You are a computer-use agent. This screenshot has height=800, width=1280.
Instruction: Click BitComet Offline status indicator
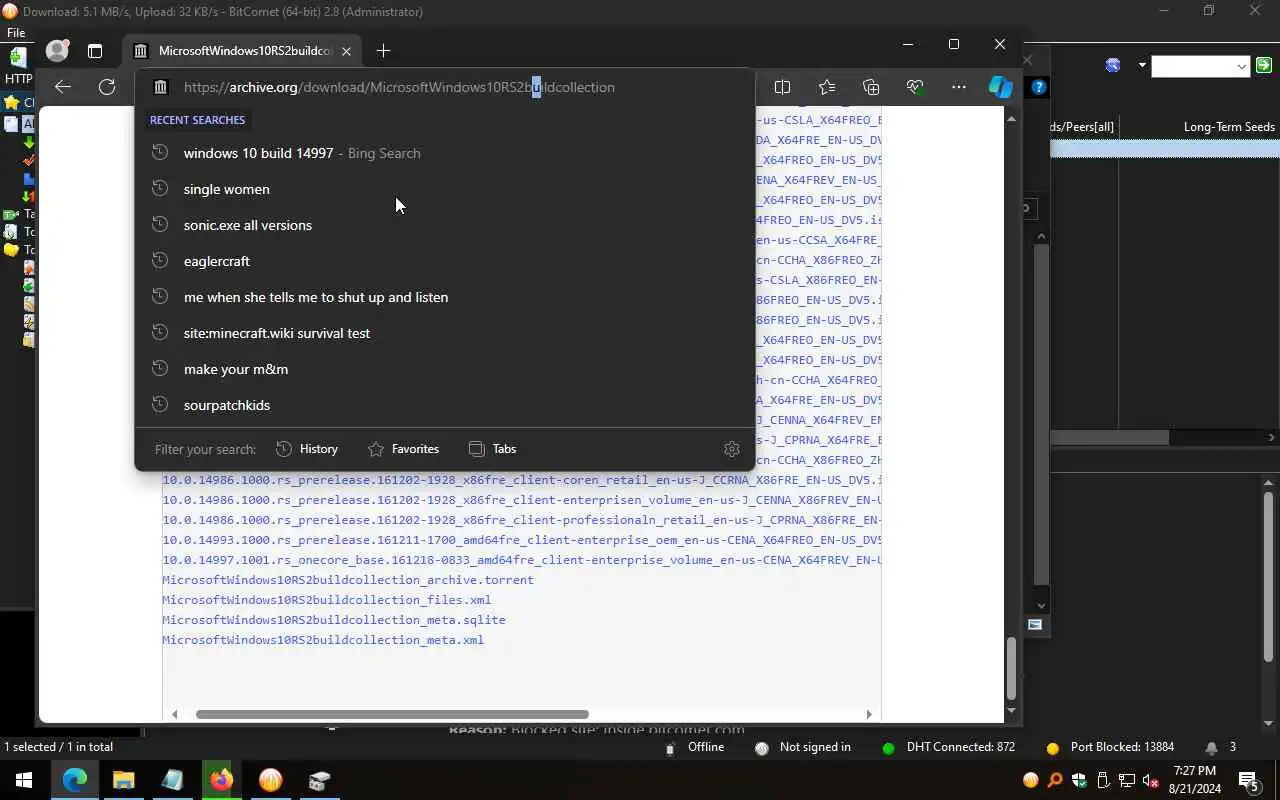695,747
